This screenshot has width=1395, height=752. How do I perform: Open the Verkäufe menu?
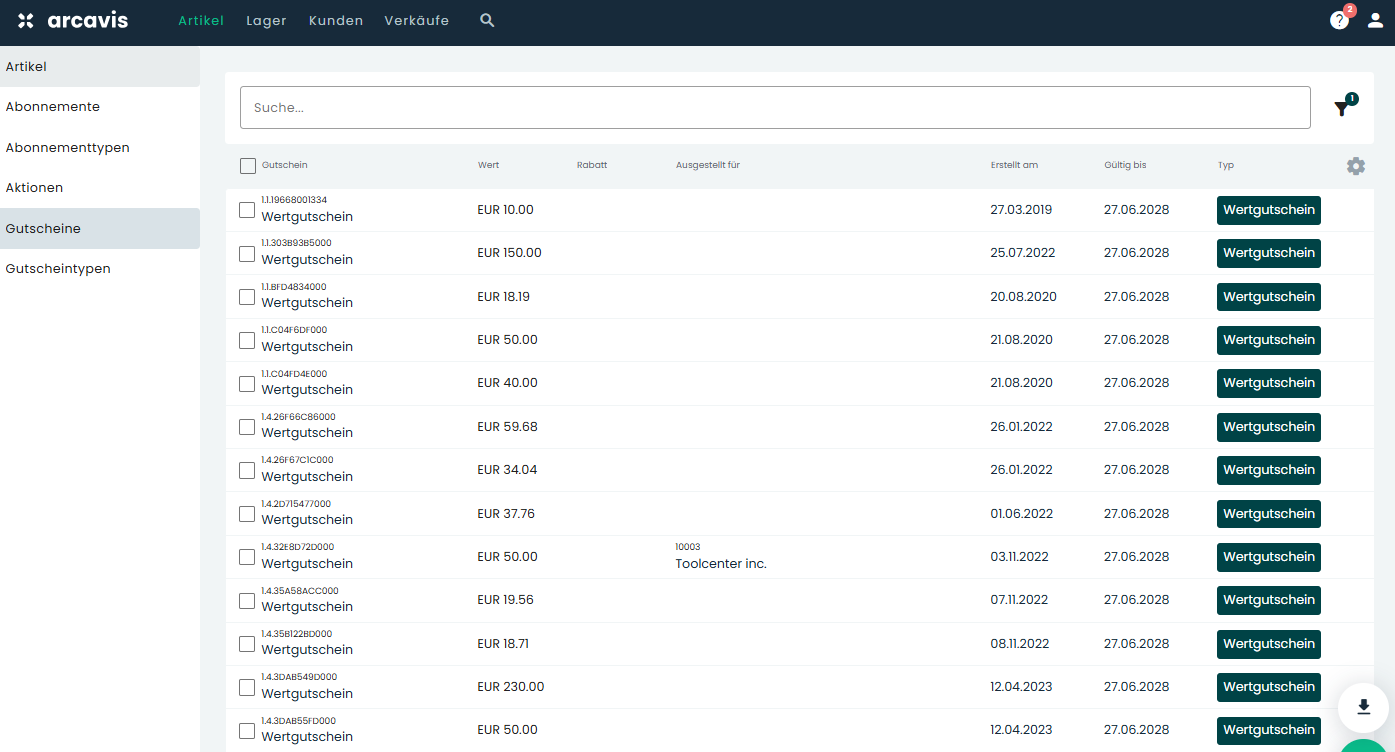click(416, 20)
